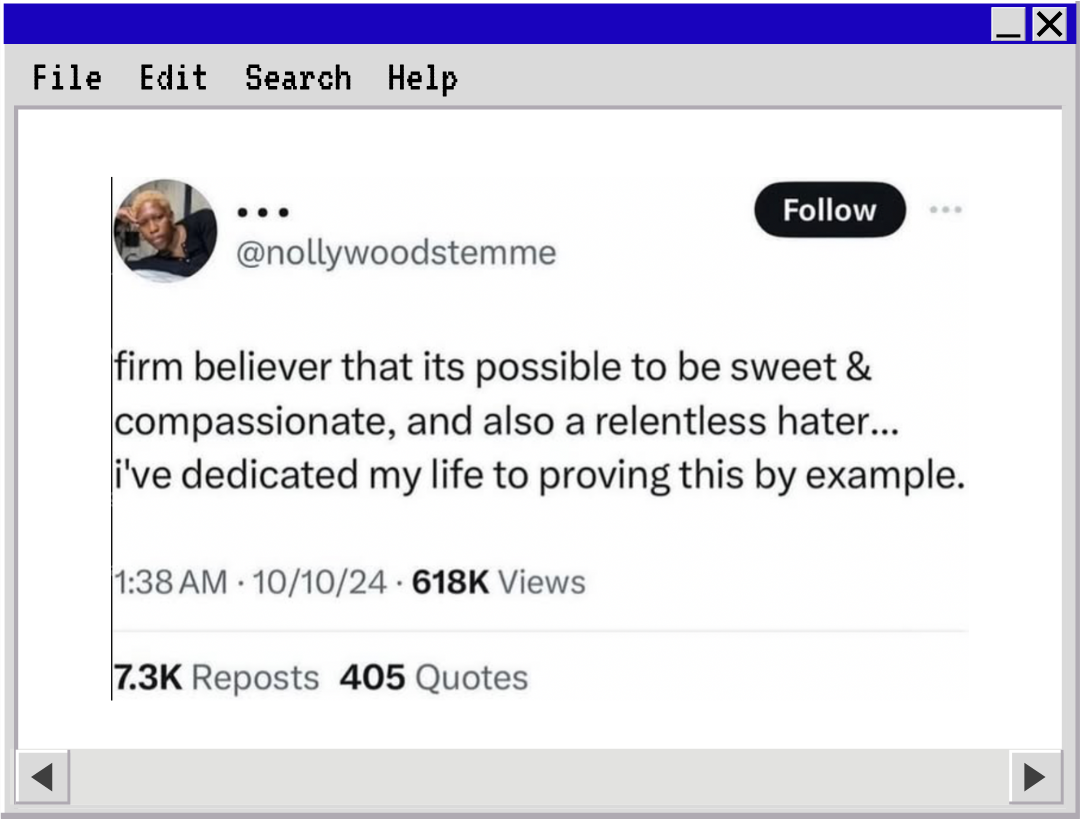
Task: Click the 10/10/24 post date
Action: (x=319, y=582)
